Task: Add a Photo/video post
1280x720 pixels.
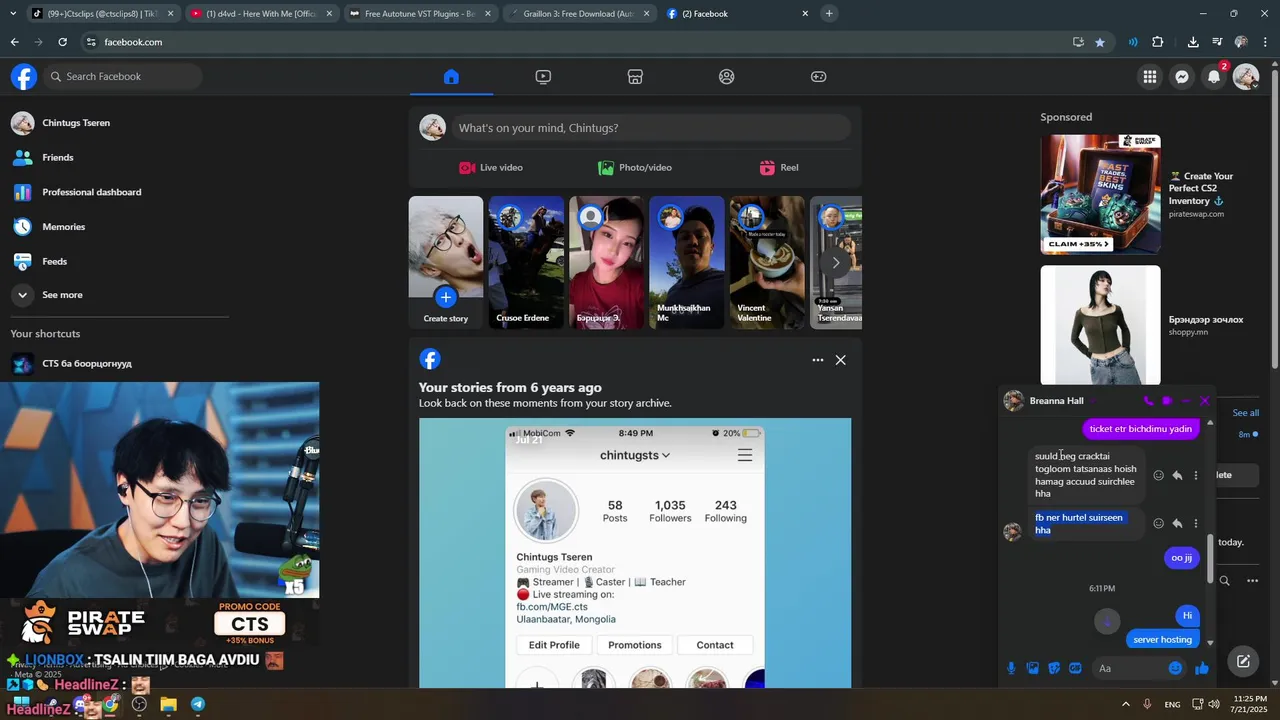Action: (x=635, y=168)
